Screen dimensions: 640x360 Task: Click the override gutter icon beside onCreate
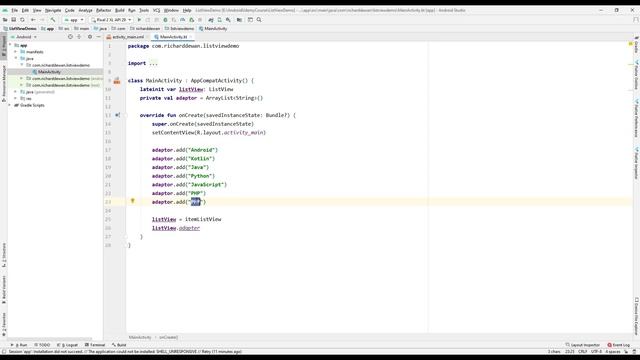tap(117, 115)
